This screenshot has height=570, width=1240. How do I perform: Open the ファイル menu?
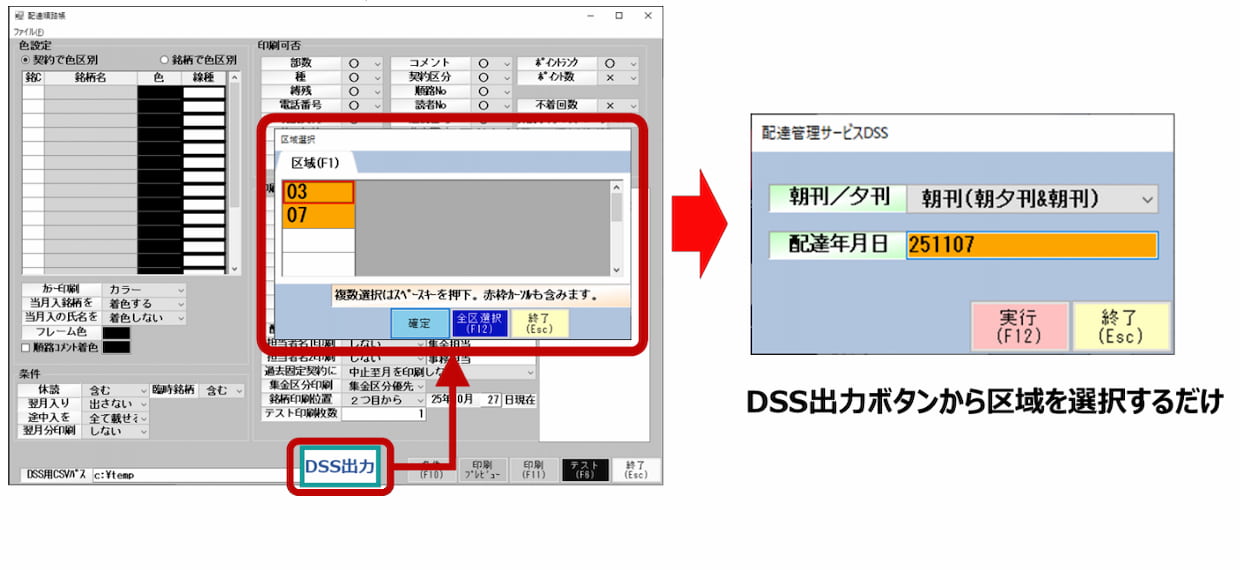click(28, 32)
